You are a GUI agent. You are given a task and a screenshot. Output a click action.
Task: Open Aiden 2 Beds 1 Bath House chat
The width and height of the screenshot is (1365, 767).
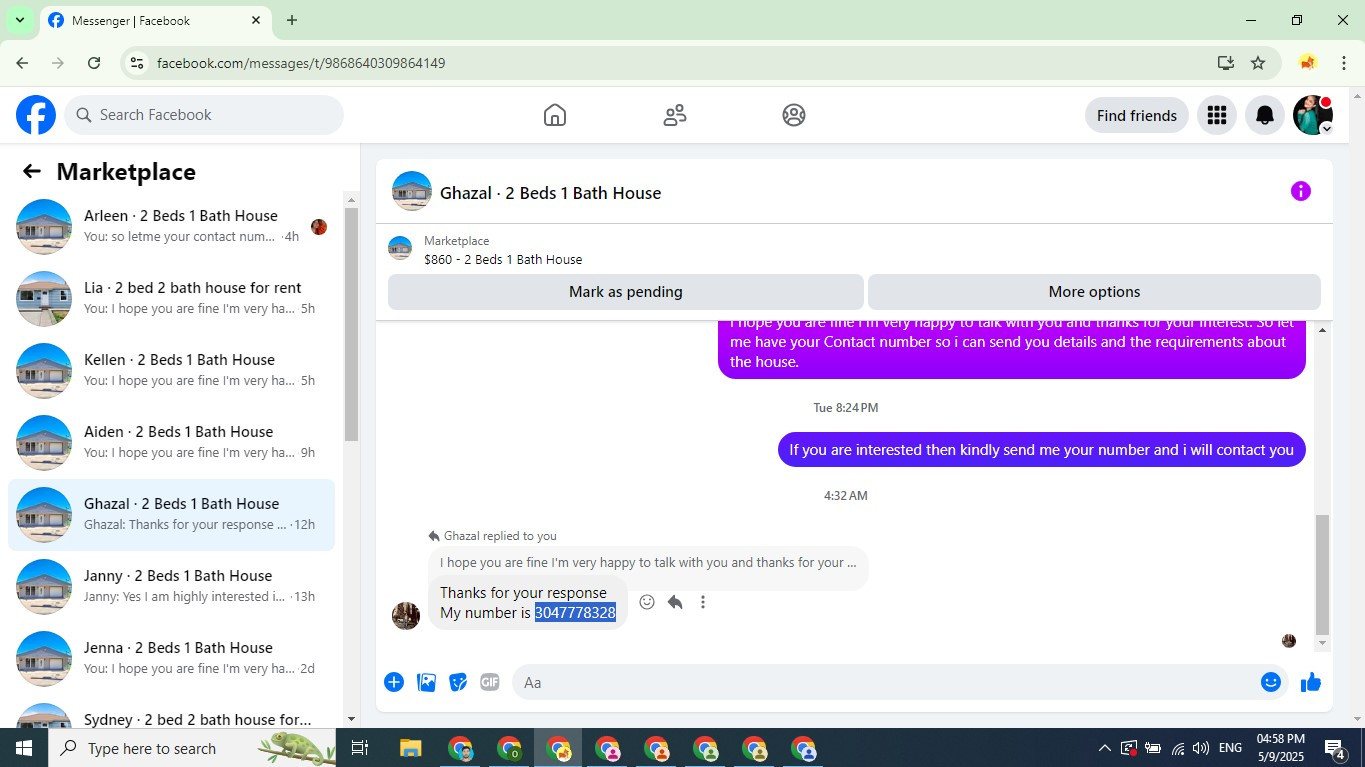172,443
